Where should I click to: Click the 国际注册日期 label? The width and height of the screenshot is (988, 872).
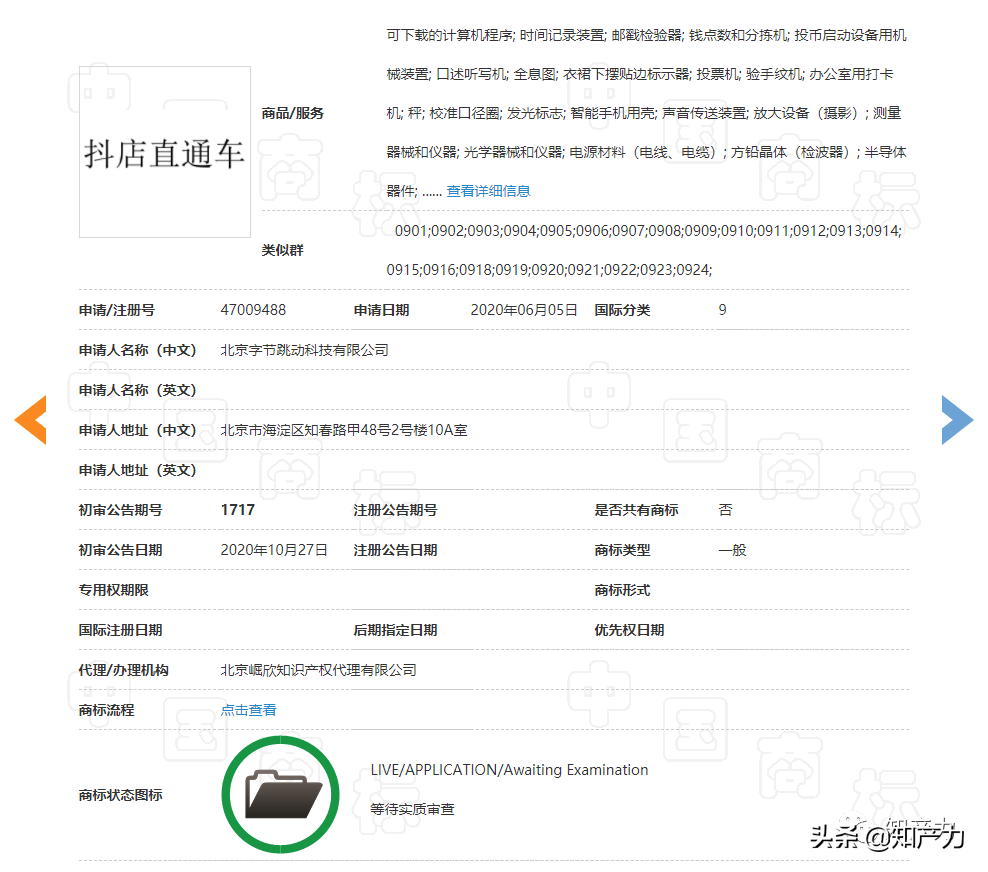120,630
